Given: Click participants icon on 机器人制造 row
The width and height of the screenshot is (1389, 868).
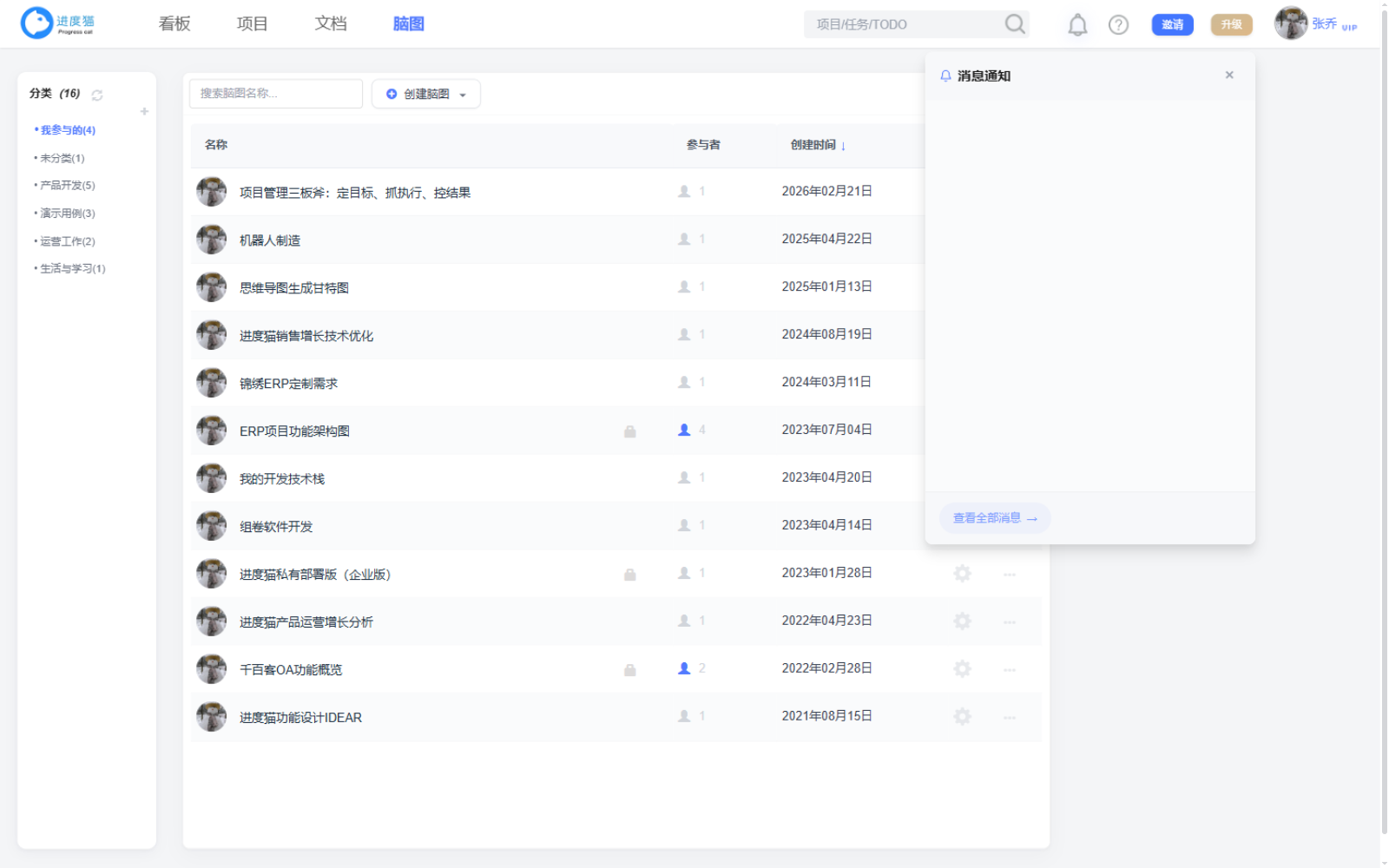Looking at the screenshot, I should pos(684,239).
